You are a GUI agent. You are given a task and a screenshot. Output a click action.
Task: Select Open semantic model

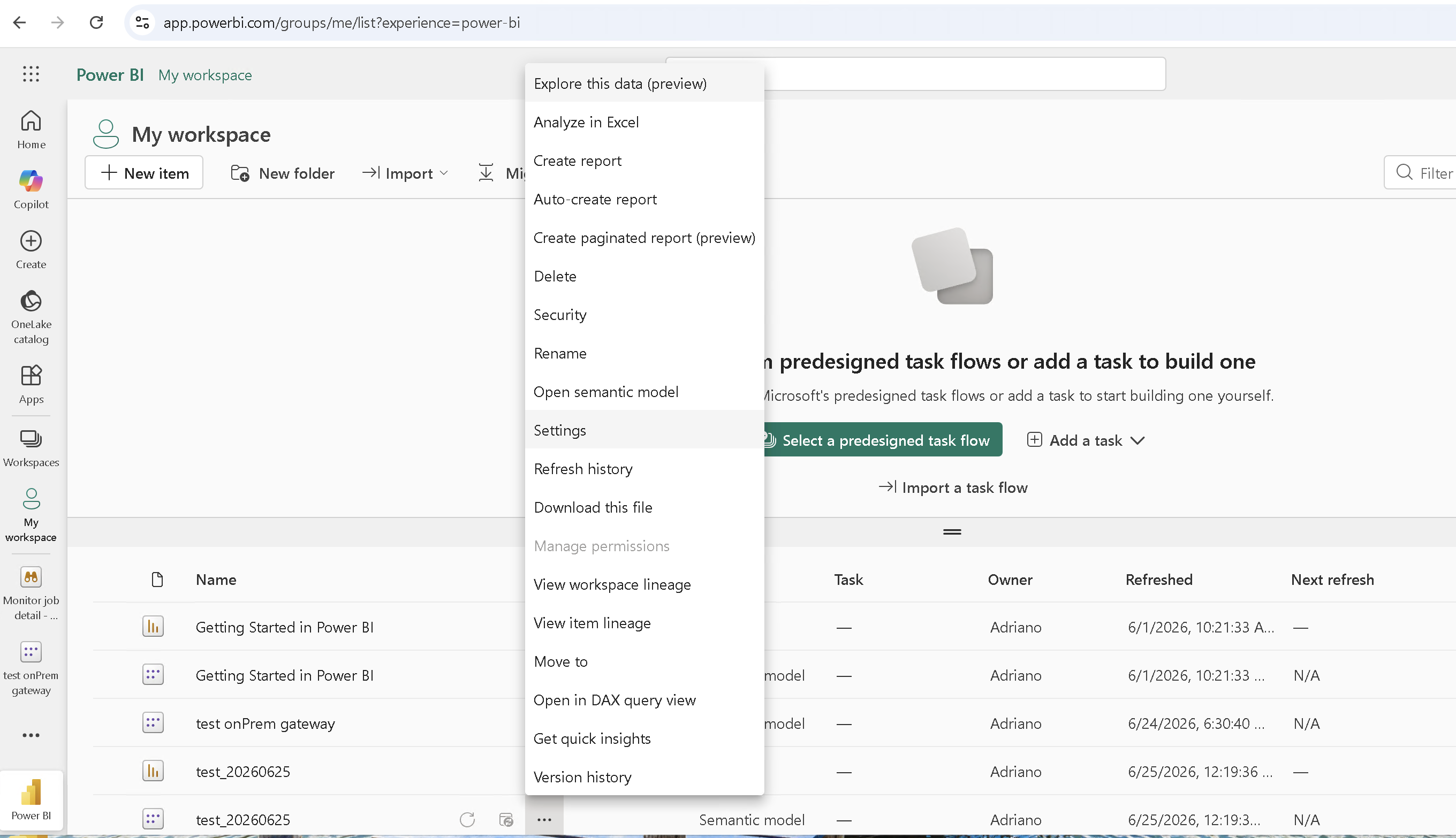tap(644, 392)
